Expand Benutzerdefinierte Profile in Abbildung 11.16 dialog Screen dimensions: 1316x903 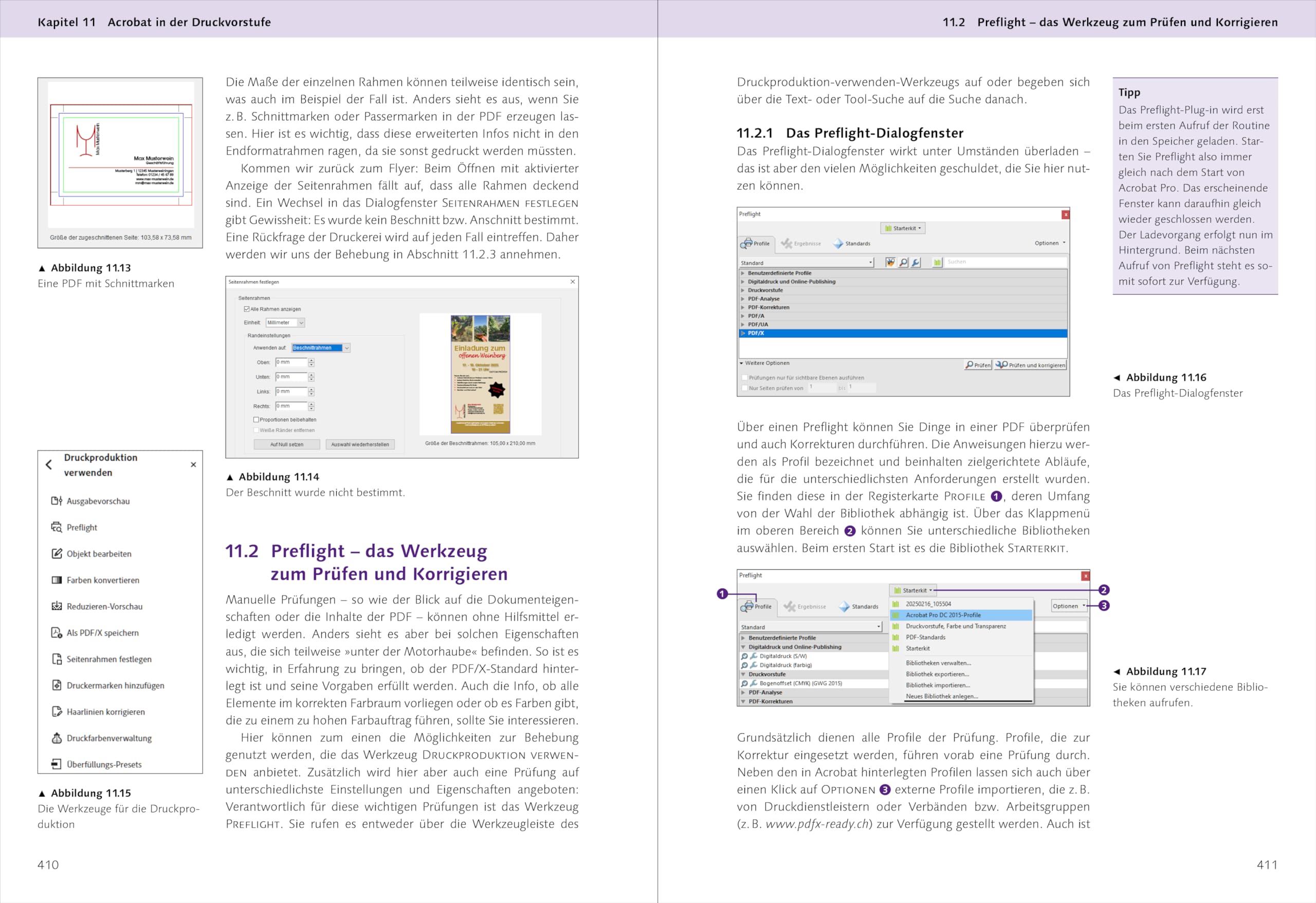743,273
